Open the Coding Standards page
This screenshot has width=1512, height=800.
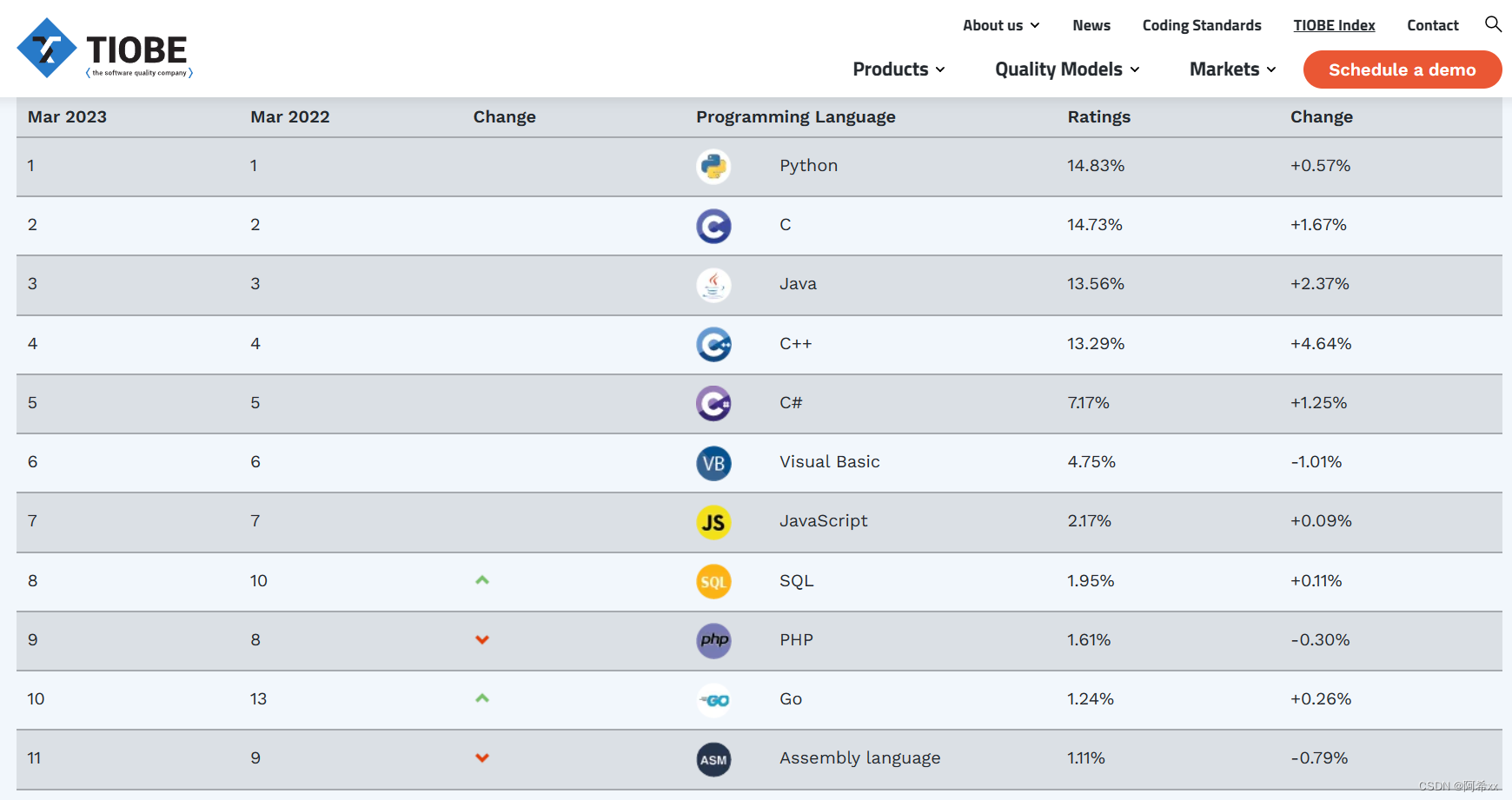click(1202, 25)
